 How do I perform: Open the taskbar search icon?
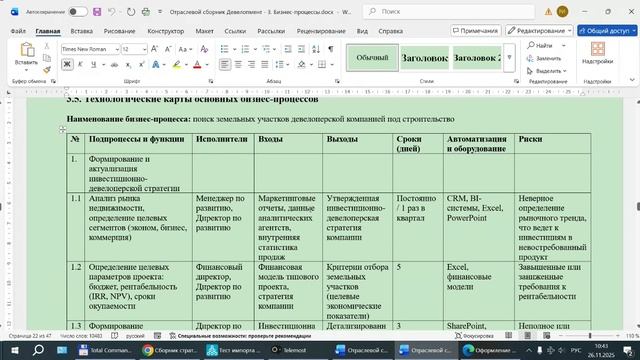(x=38, y=350)
